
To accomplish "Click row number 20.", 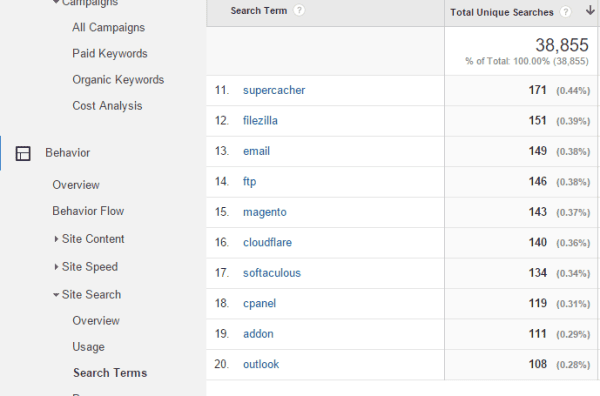I will coord(222,364).
